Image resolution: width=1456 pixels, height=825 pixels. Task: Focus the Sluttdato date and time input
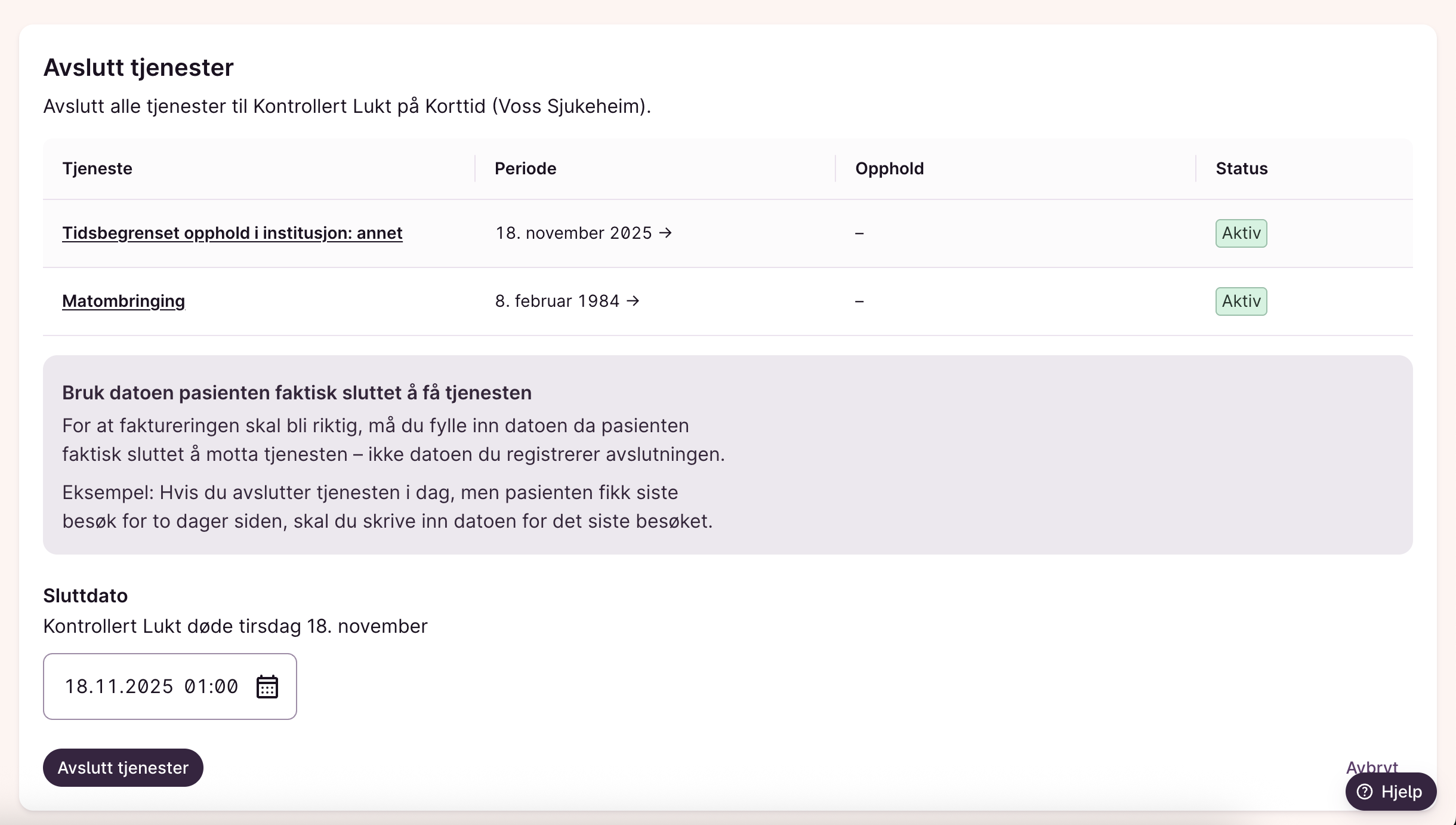pos(152,687)
